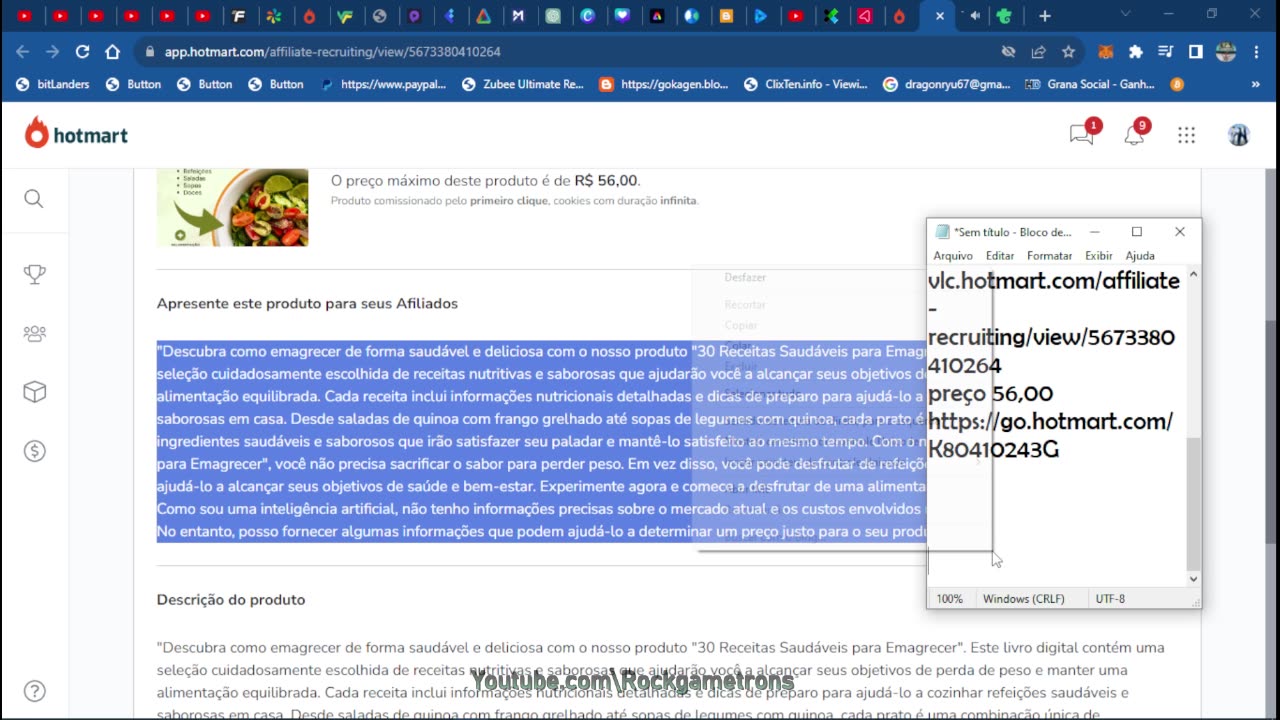Click the salad product thumbnail image
This screenshot has width=1280, height=720.
(232, 207)
